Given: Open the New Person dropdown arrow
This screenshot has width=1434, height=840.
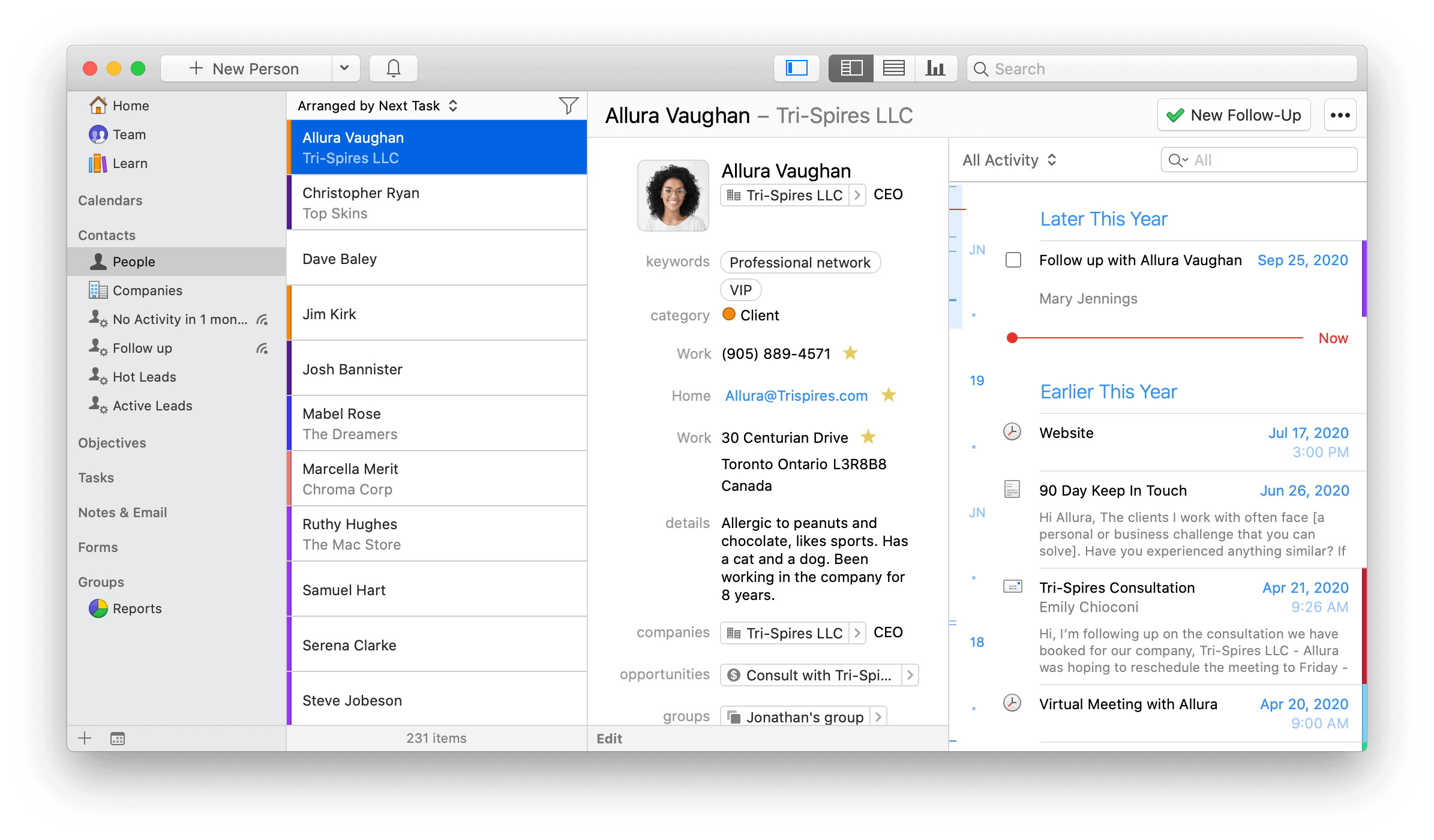Looking at the screenshot, I should (x=344, y=68).
